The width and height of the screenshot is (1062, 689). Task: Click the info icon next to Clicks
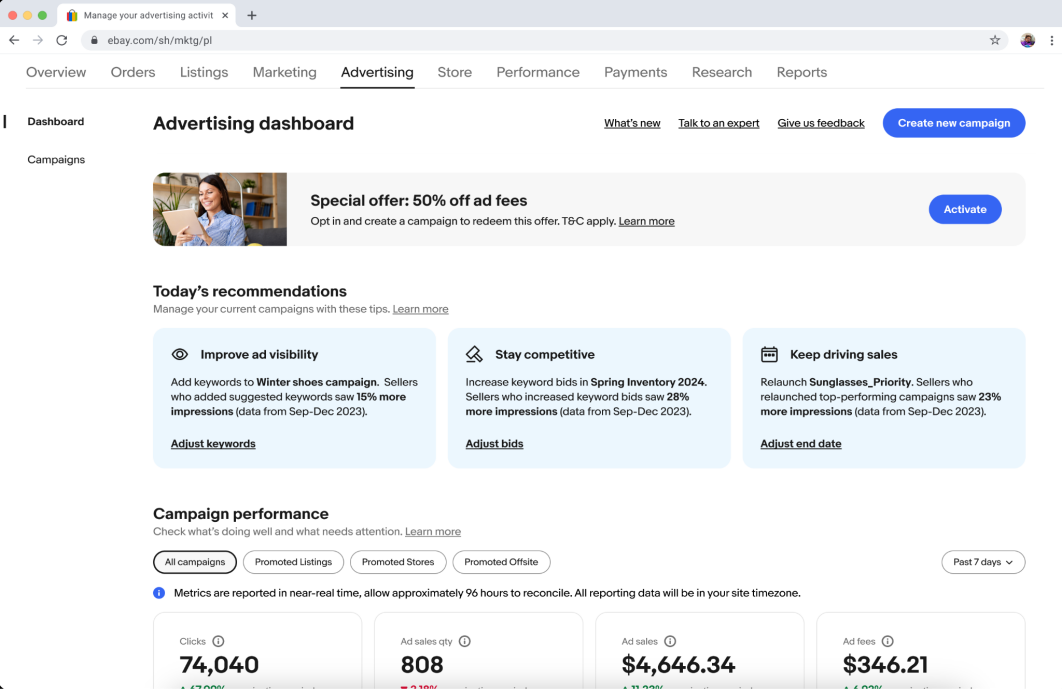click(218, 641)
